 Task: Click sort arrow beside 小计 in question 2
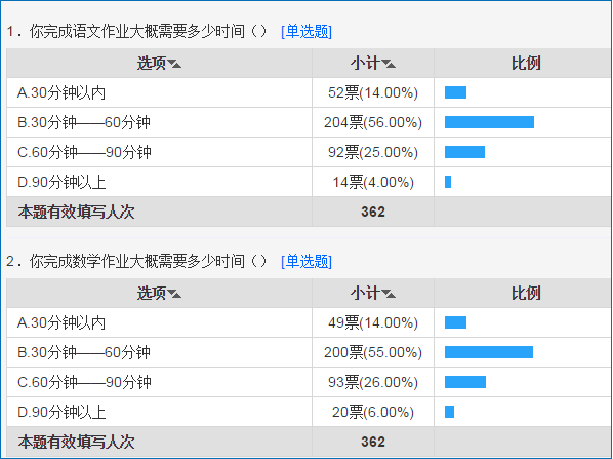pos(389,294)
